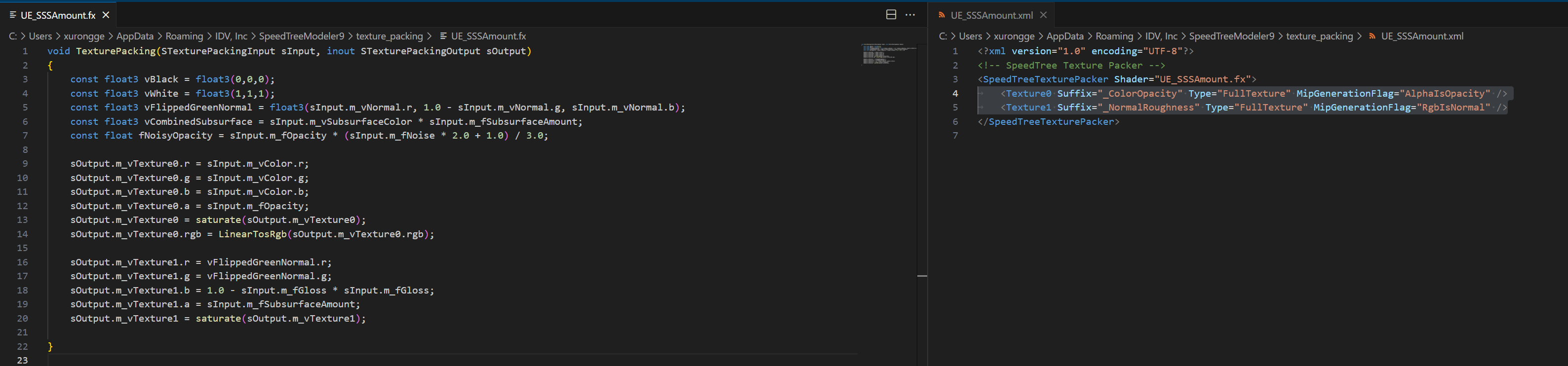Click the UE_SSSAmount.fx filename in the breadcrumb
The height and width of the screenshot is (366, 1568).
[x=488, y=36]
